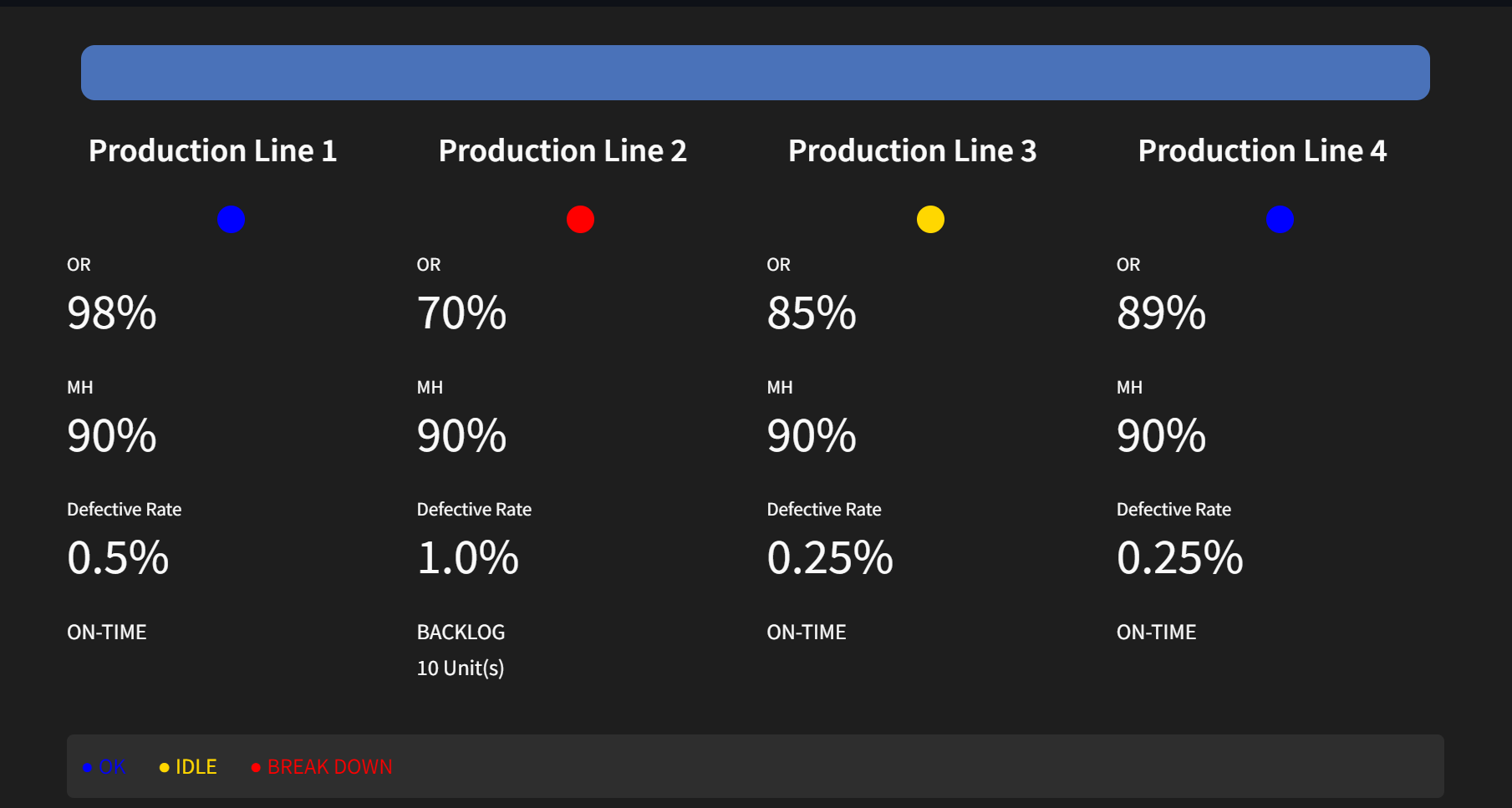
Task: Click the red BREAK DOWN legend dot
Action: [256, 767]
